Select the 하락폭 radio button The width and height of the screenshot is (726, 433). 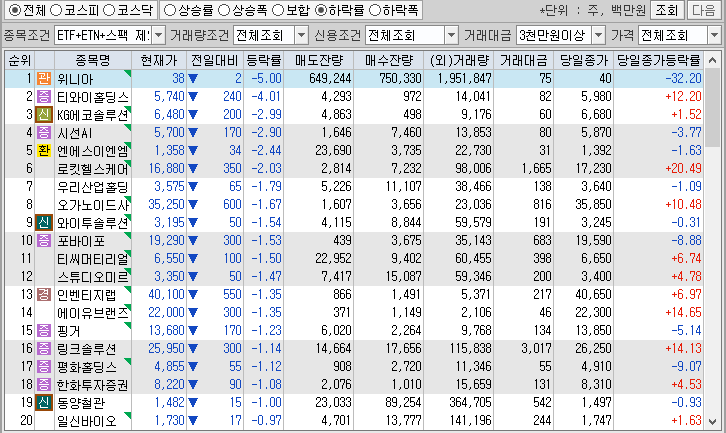pyautogui.click(x=374, y=10)
